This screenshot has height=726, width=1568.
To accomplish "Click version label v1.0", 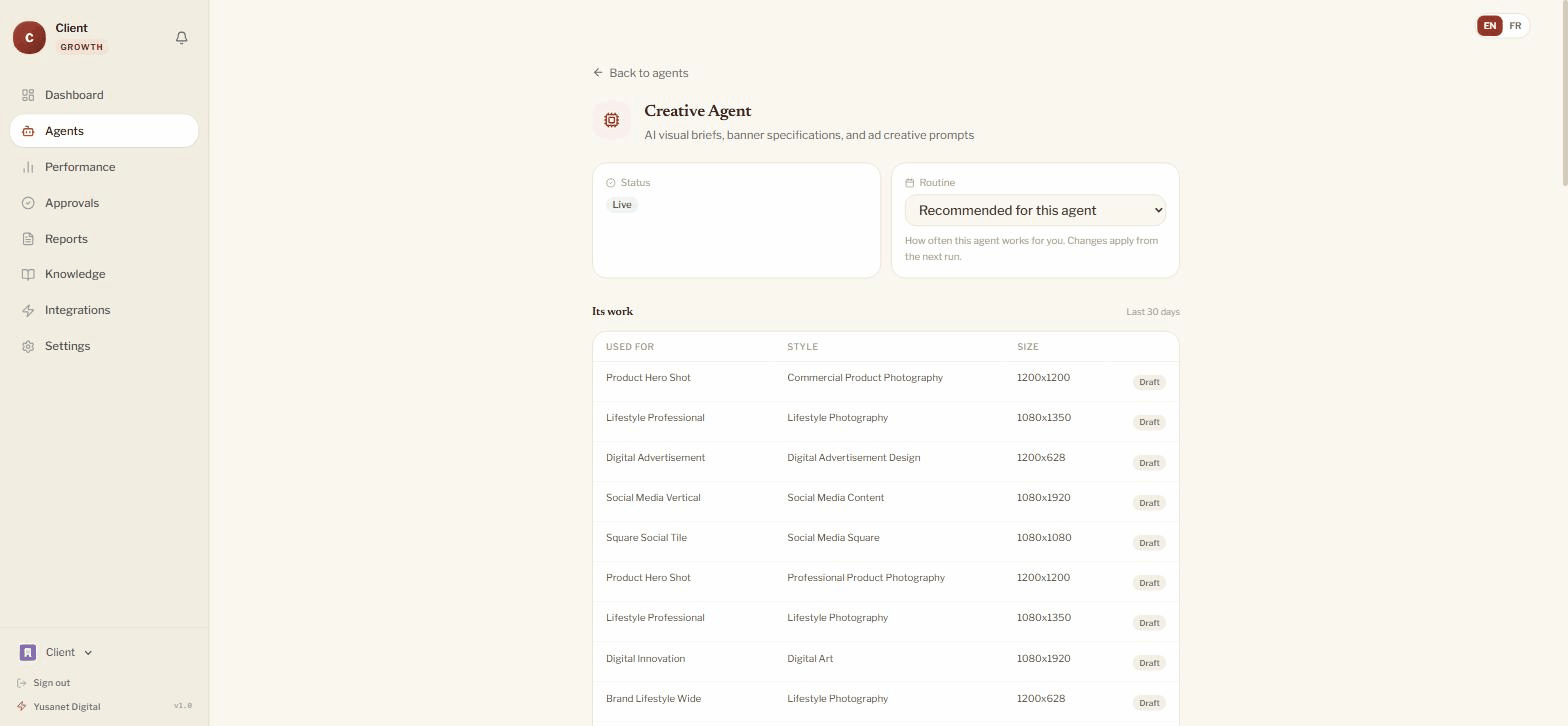I will [183, 706].
